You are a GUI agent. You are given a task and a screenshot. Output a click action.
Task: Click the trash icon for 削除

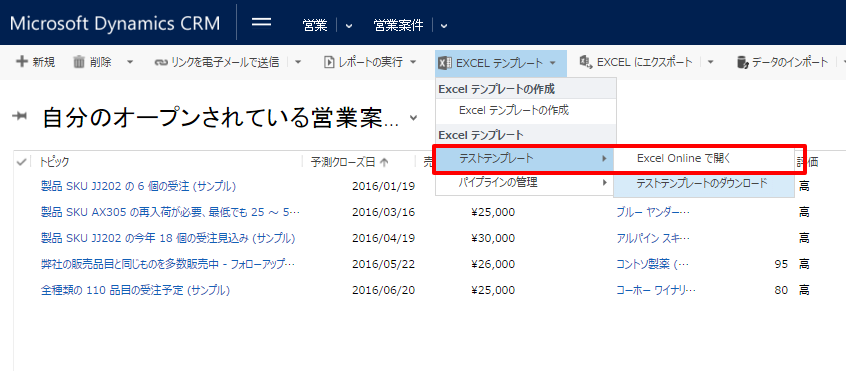79,62
